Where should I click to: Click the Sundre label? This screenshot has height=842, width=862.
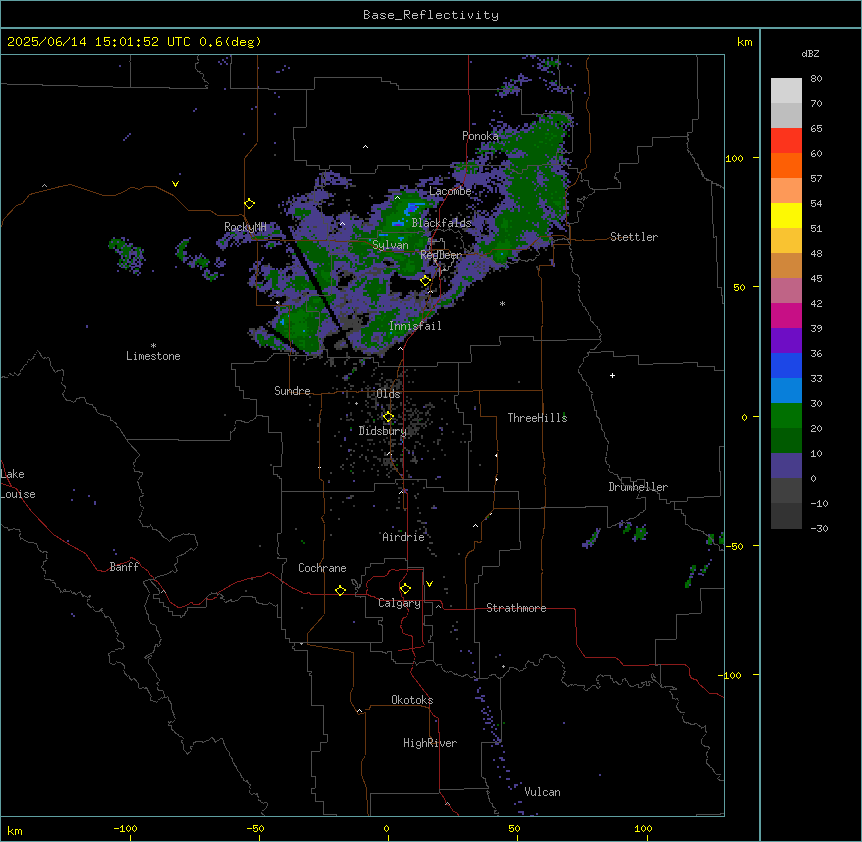[292, 391]
